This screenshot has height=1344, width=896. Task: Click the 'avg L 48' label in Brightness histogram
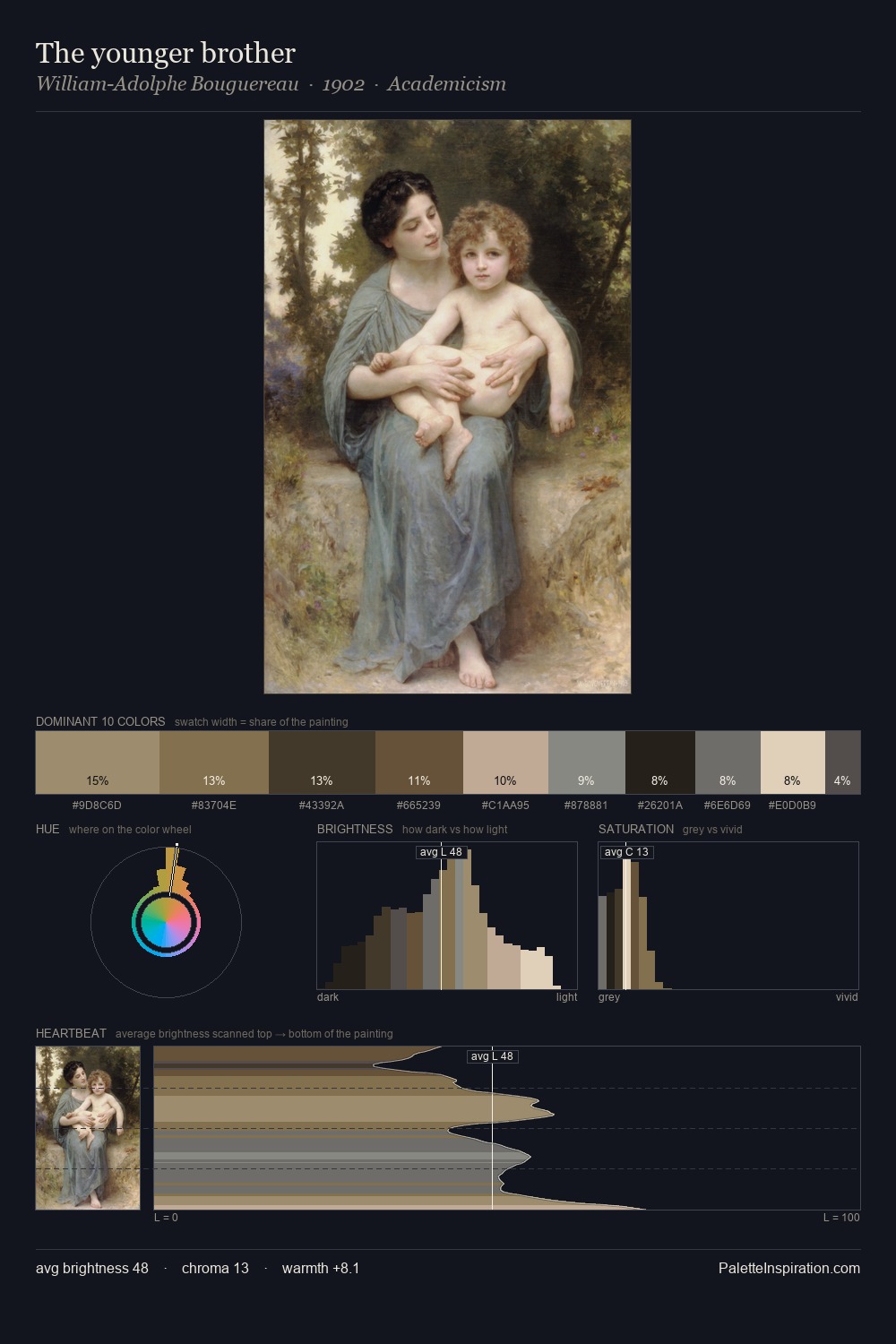(442, 852)
